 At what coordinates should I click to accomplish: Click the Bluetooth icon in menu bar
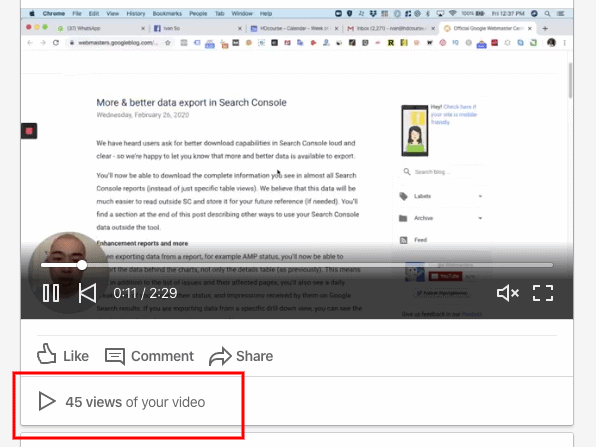point(428,14)
